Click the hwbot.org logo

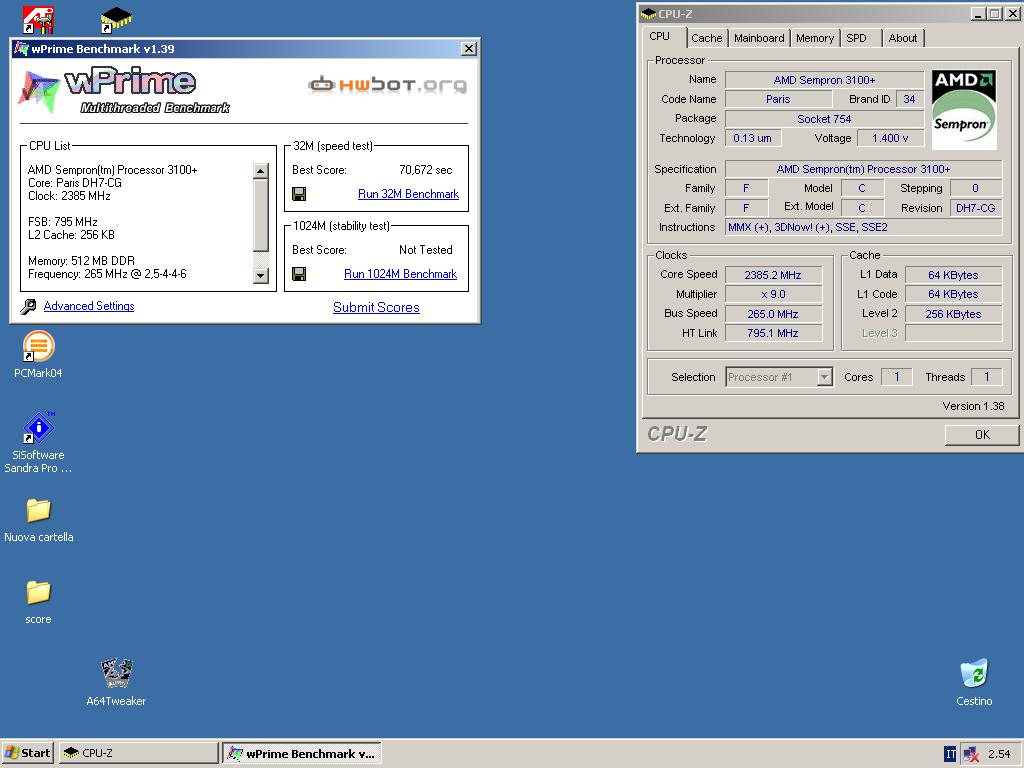[387, 85]
